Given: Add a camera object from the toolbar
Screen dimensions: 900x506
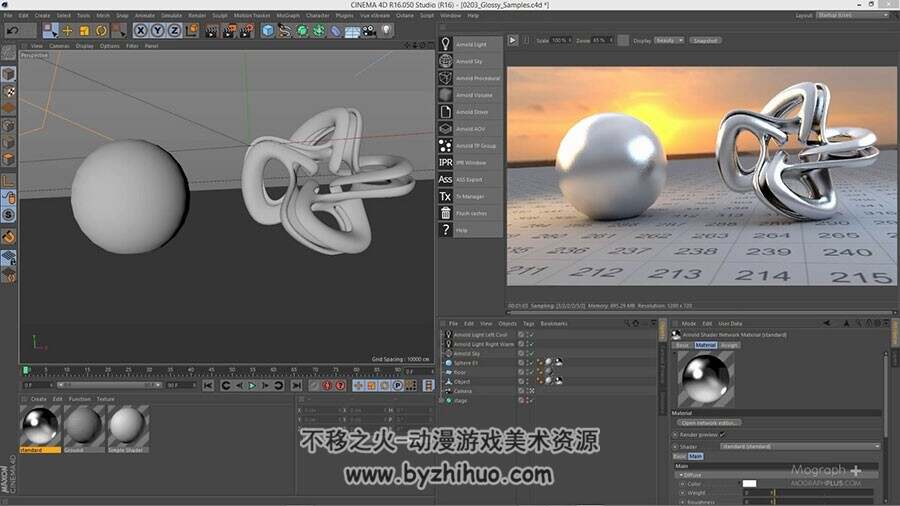Looking at the screenshot, I should [x=369, y=30].
